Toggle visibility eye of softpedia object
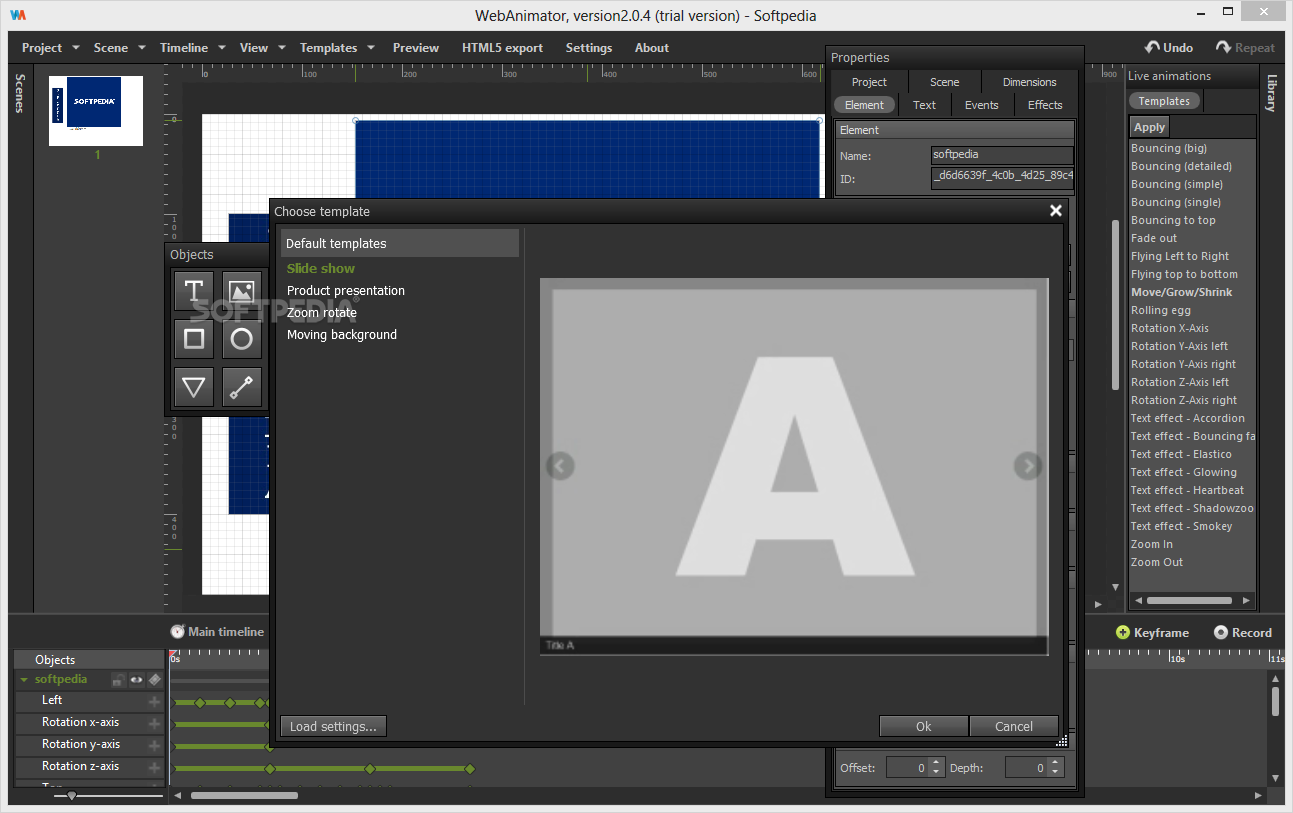Screen dimensions: 1293x813 136,680
